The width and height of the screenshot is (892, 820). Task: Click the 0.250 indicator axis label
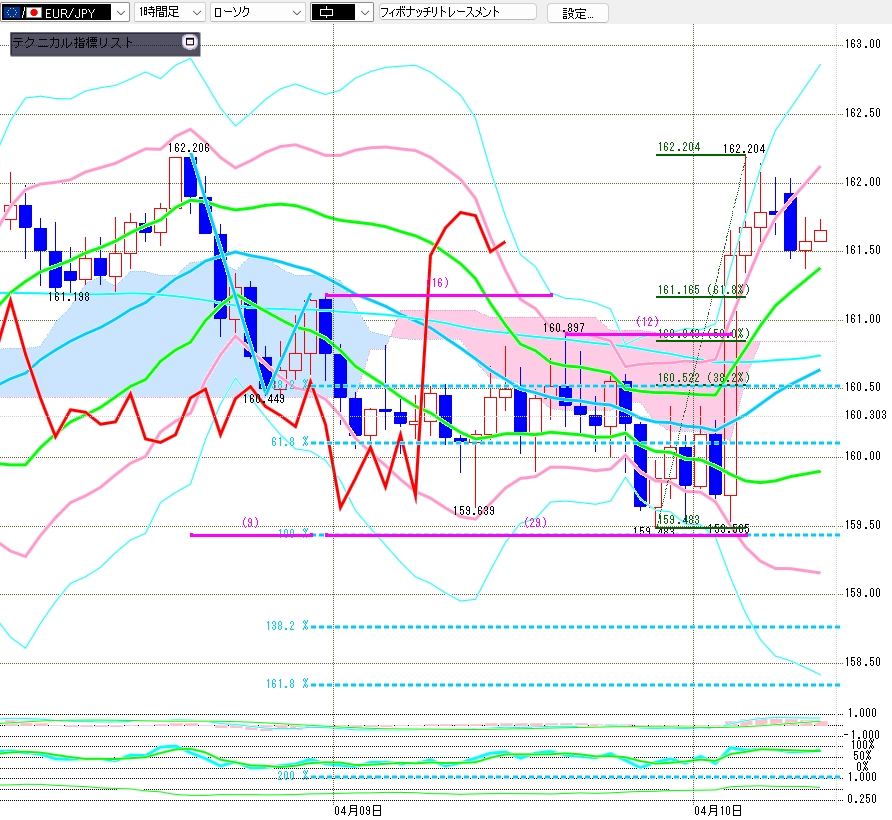tap(862, 799)
